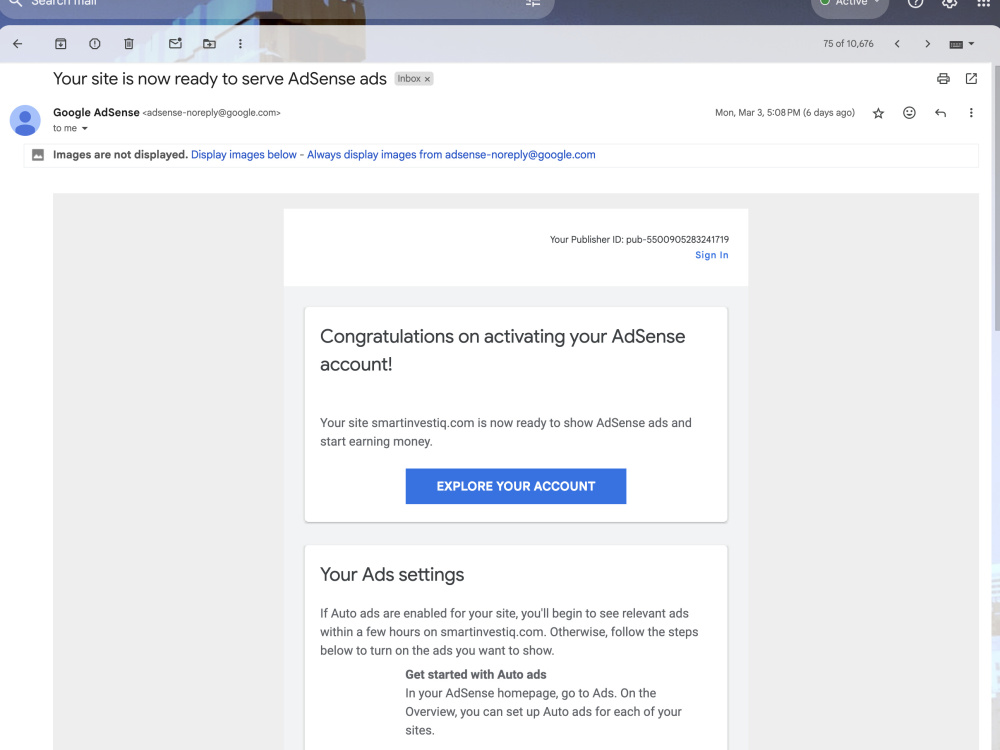Viewport: 1000px width, 750px height.
Task: Go to the older email arrow
Action: [927, 44]
